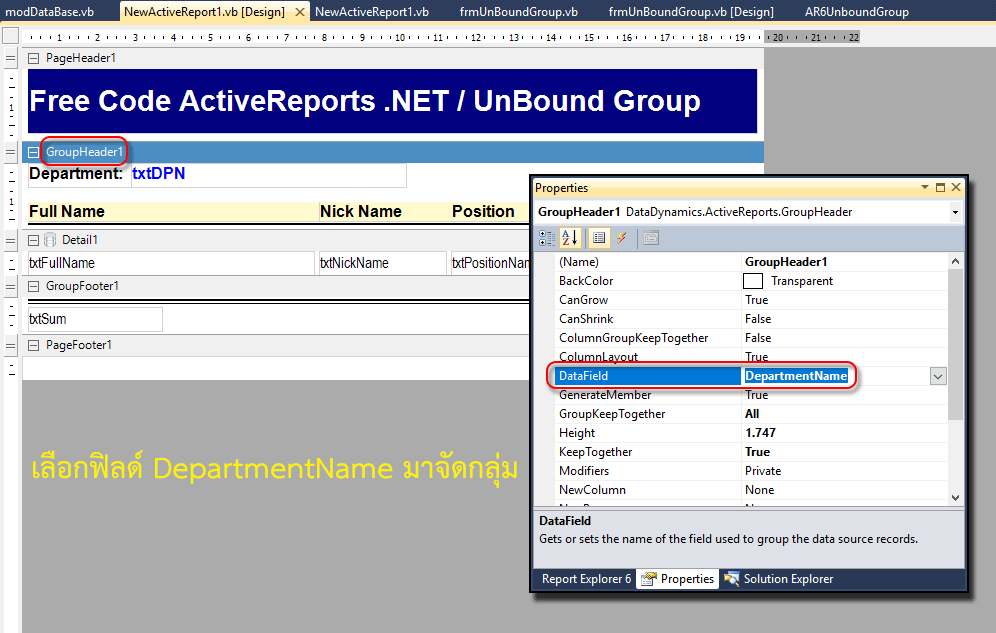
Task: Click the CanGrow property row
Action: (750, 300)
